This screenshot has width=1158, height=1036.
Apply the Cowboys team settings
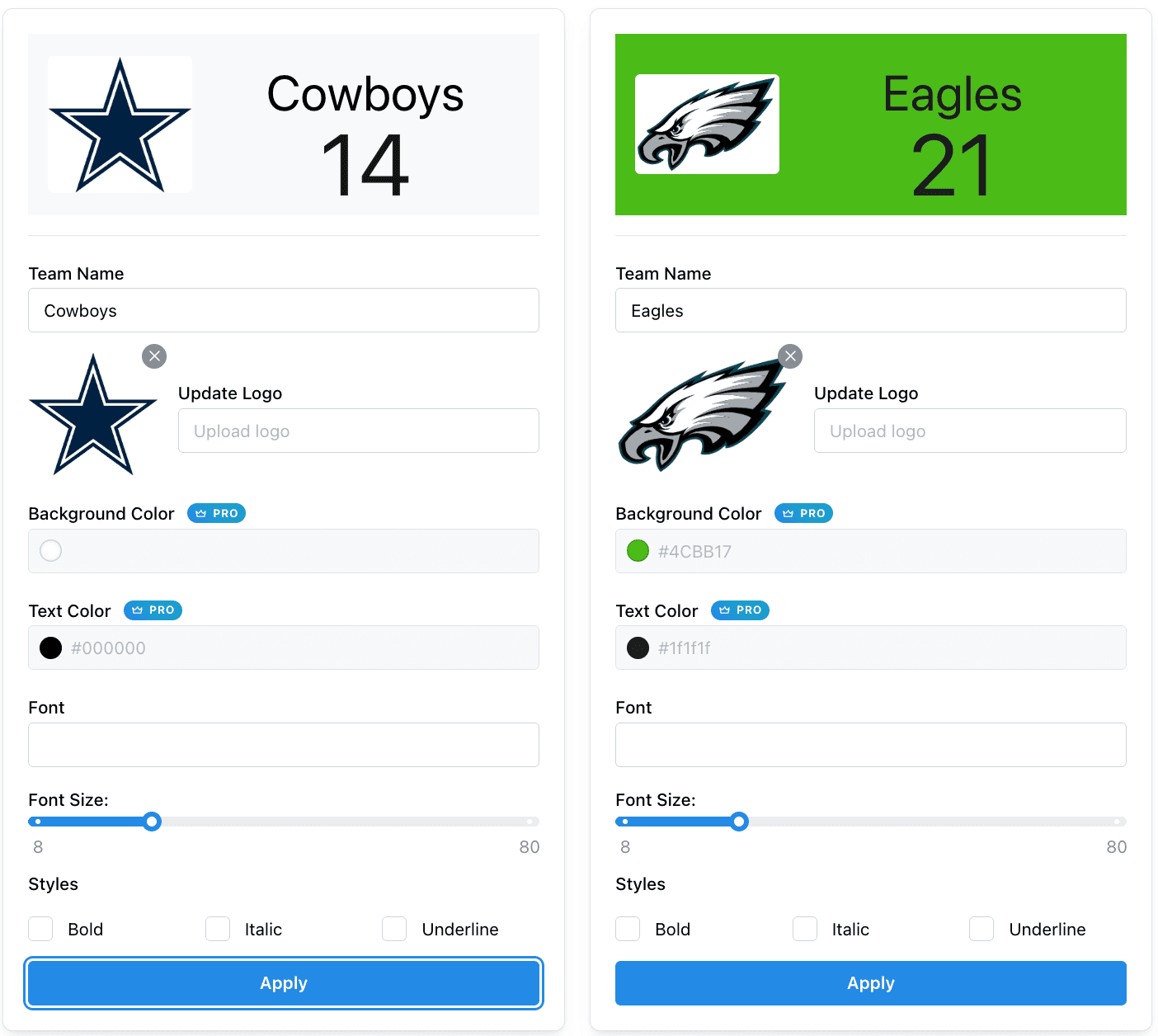click(x=284, y=983)
